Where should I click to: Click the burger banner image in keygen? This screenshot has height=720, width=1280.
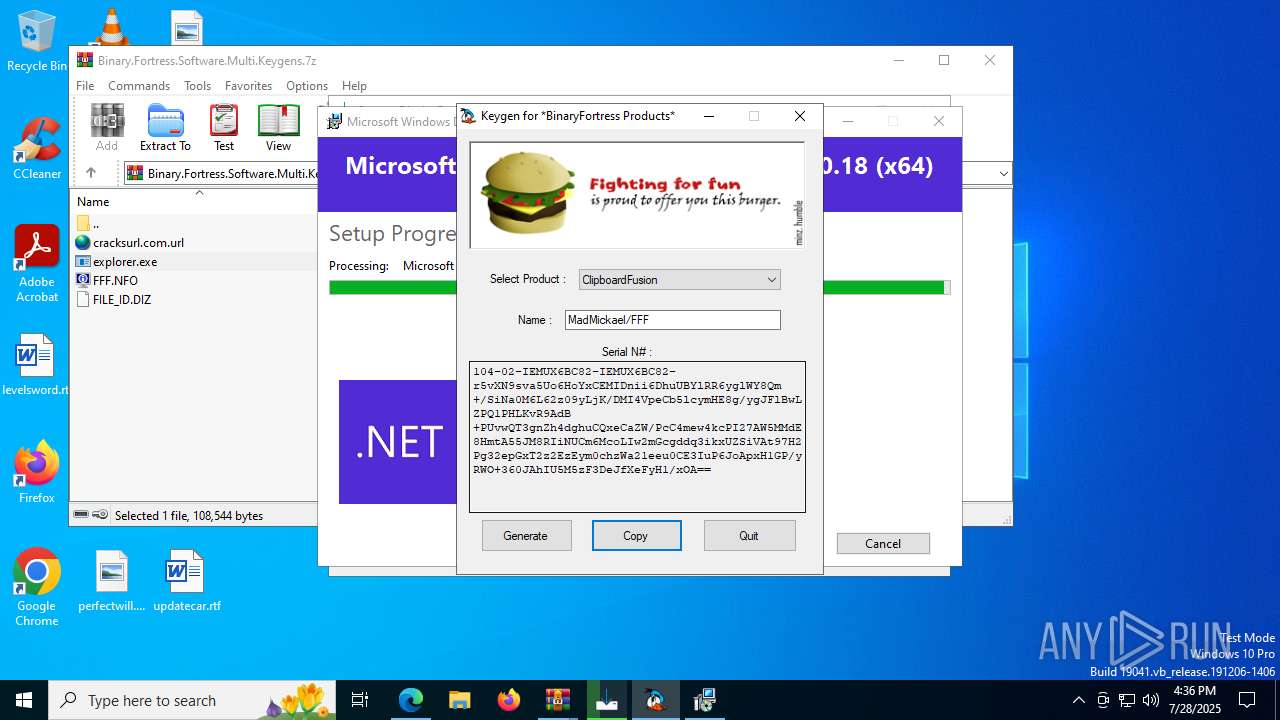click(637, 195)
